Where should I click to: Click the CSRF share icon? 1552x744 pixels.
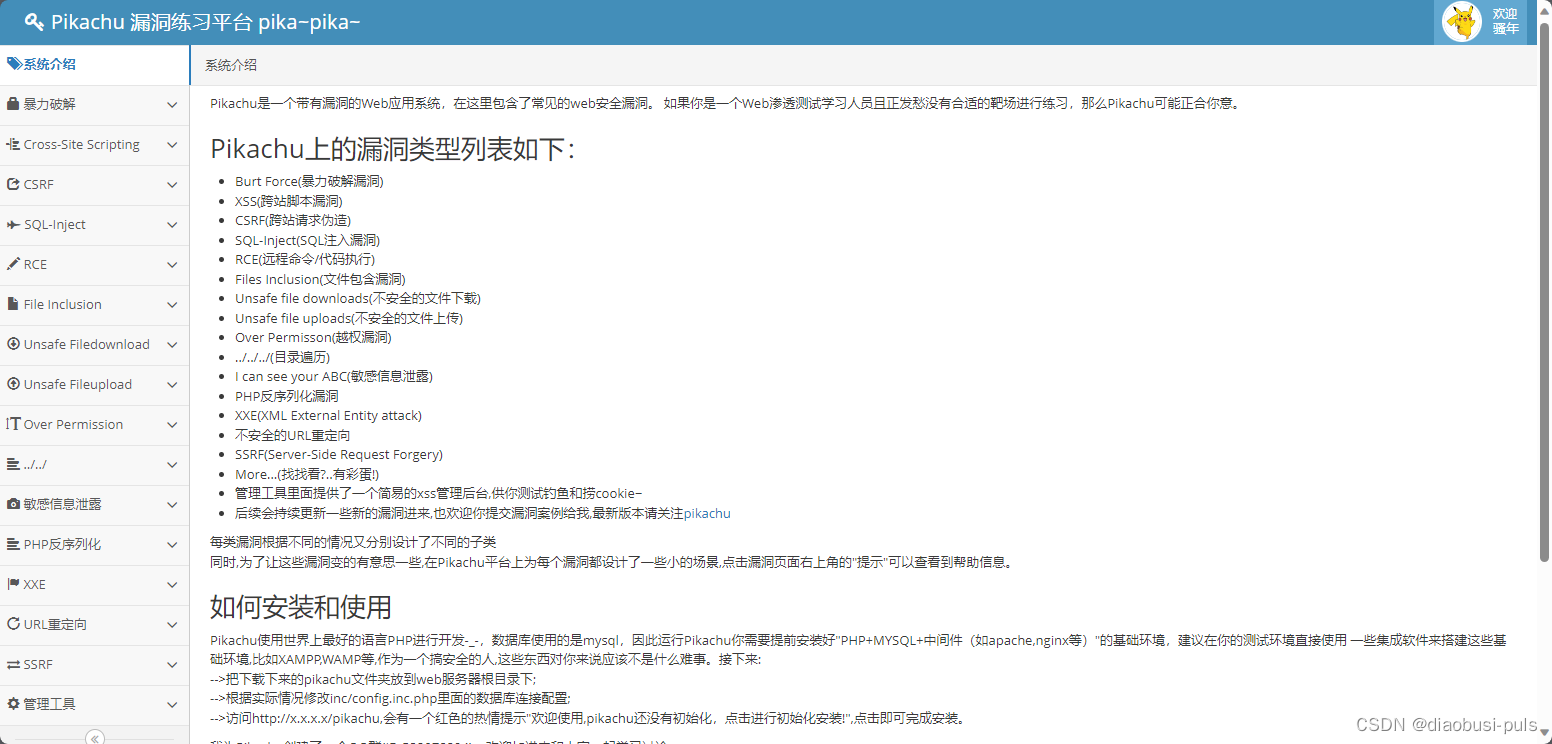click(13, 184)
